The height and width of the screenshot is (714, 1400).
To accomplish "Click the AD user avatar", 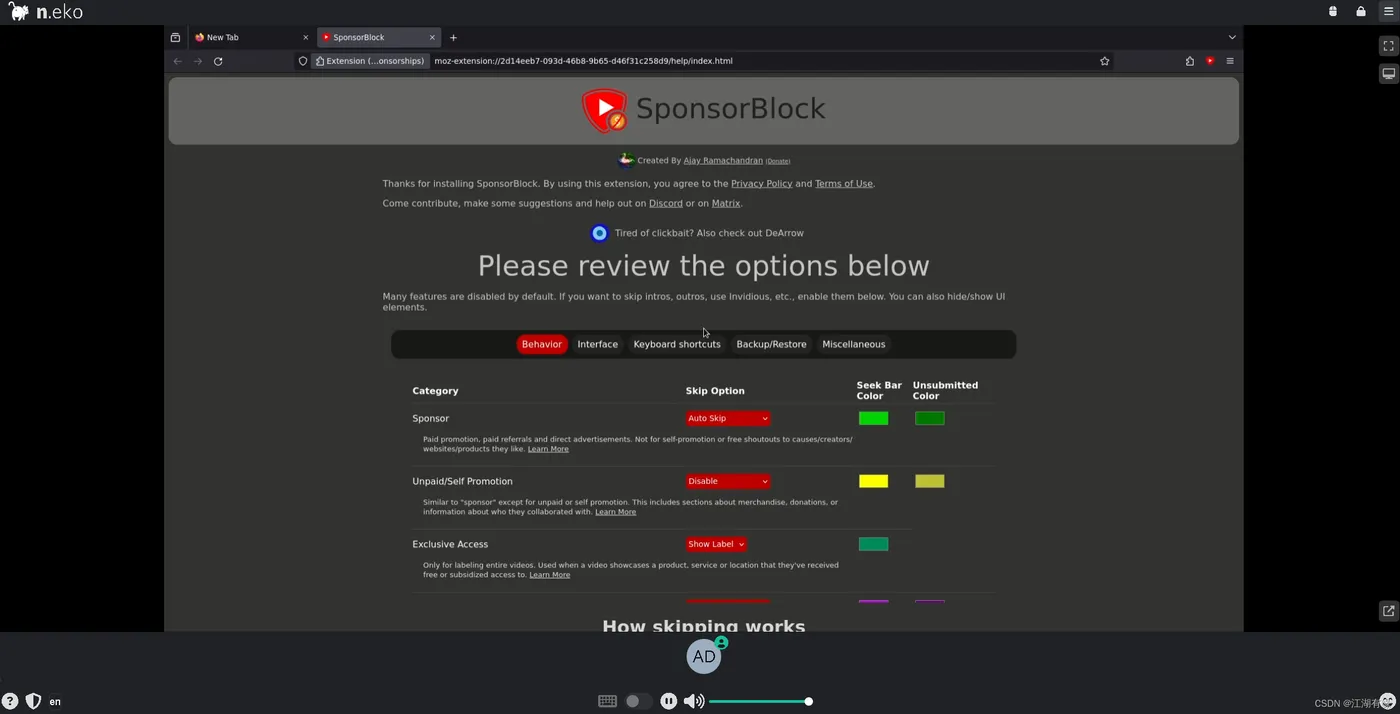I will pos(704,656).
